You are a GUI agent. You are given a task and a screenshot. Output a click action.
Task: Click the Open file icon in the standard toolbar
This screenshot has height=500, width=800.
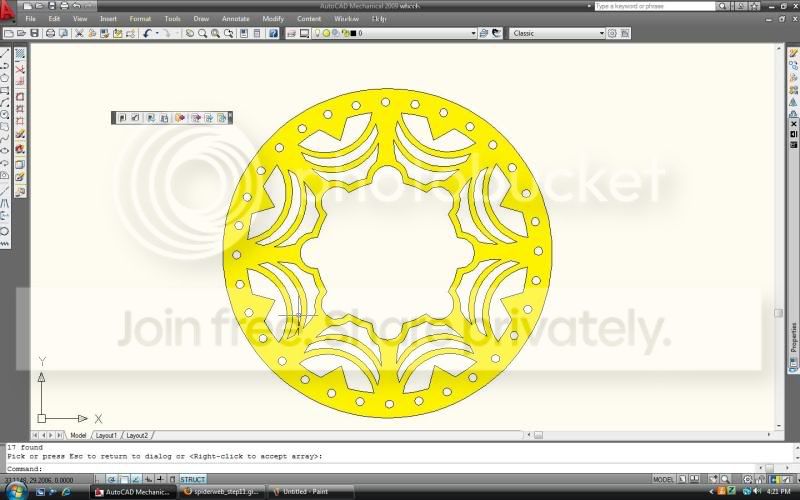(21, 33)
